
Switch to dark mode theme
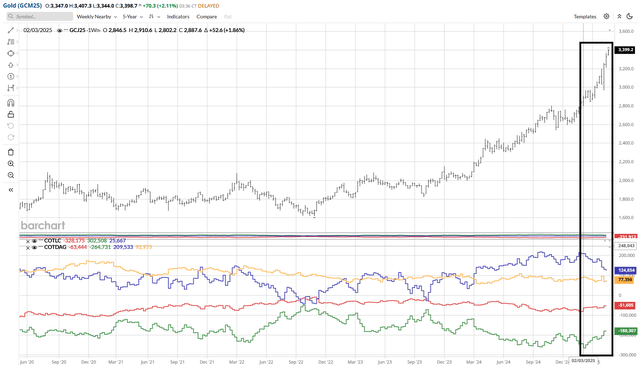click(x=629, y=16)
